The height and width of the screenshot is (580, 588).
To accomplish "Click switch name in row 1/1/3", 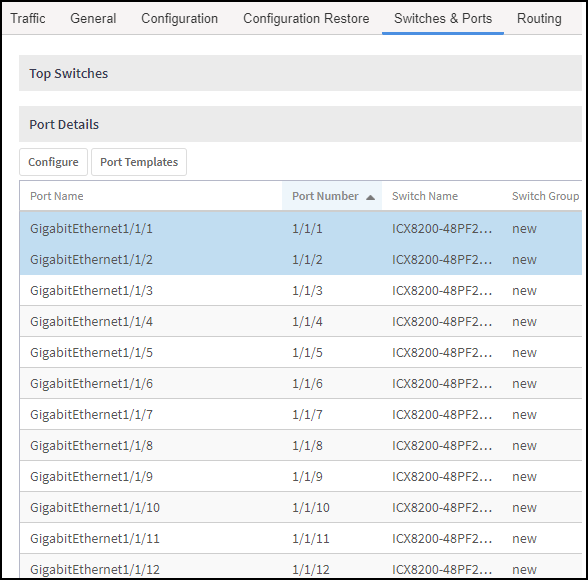I will coord(442,291).
